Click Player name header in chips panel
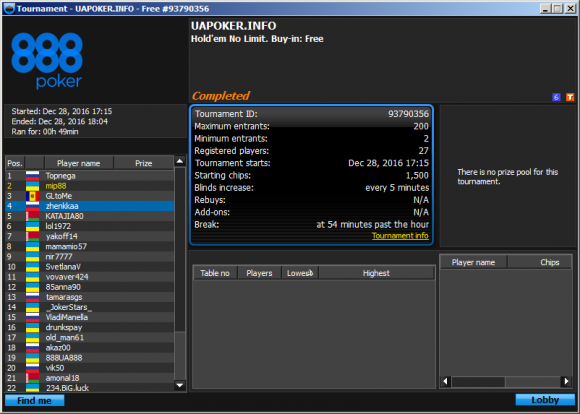This screenshot has height=414, width=580. point(473,262)
